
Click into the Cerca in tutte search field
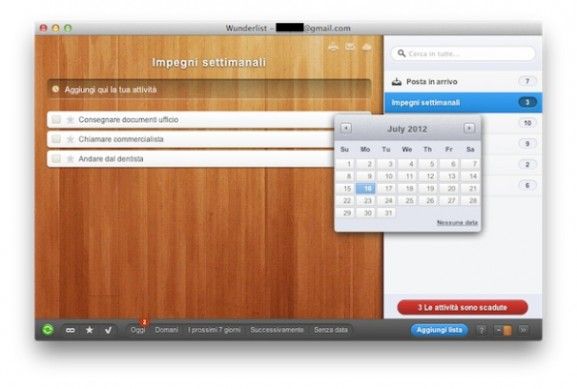point(463,54)
